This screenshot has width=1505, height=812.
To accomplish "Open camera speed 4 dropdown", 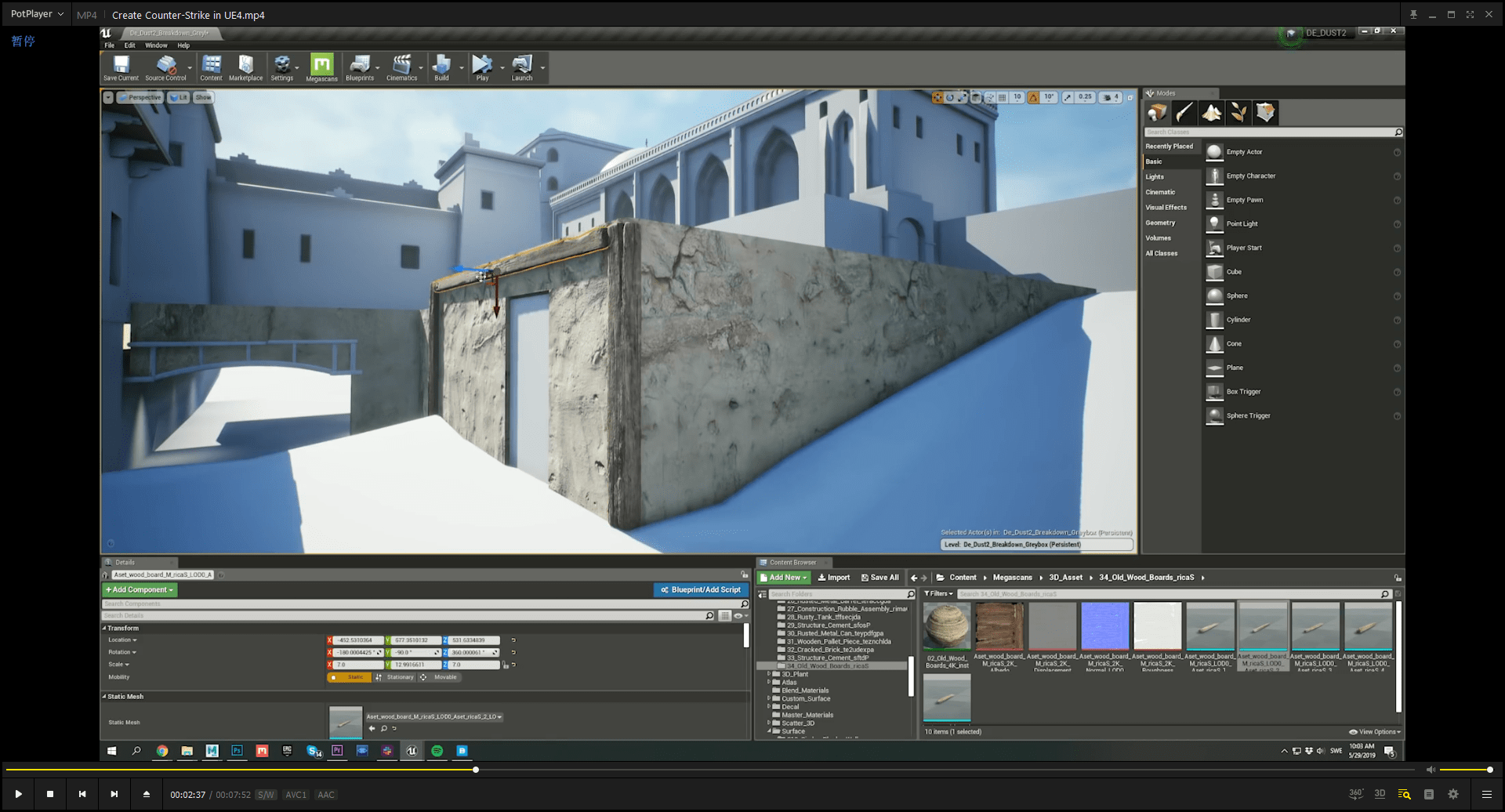I will (1111, 98).
